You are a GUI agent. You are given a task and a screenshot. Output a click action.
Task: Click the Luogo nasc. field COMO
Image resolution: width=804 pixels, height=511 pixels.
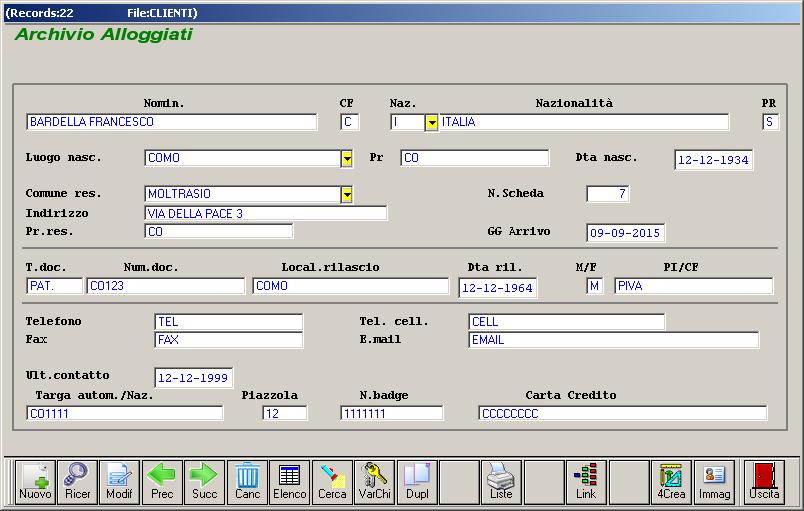tap(242, 158)
